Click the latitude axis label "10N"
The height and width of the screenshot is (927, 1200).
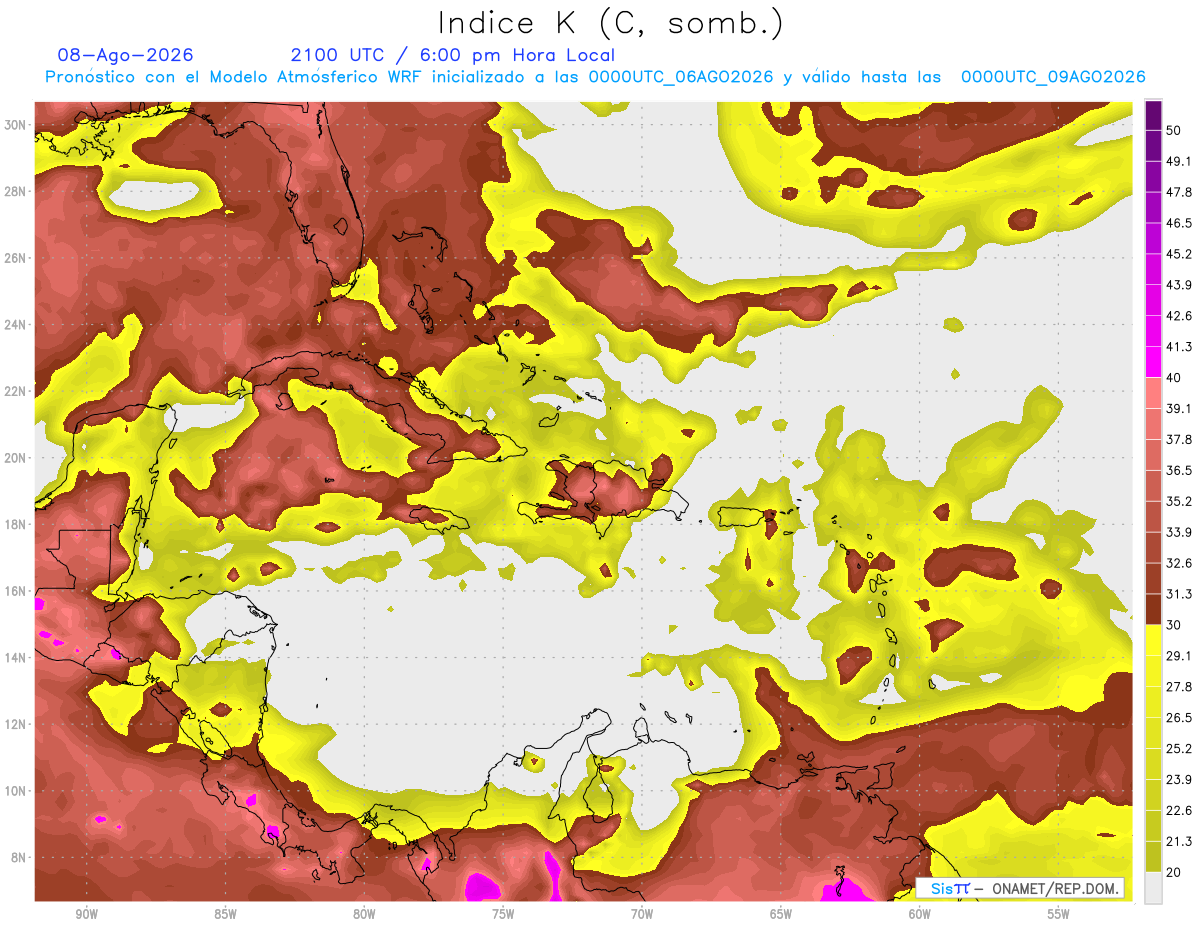tap(16, 791)
